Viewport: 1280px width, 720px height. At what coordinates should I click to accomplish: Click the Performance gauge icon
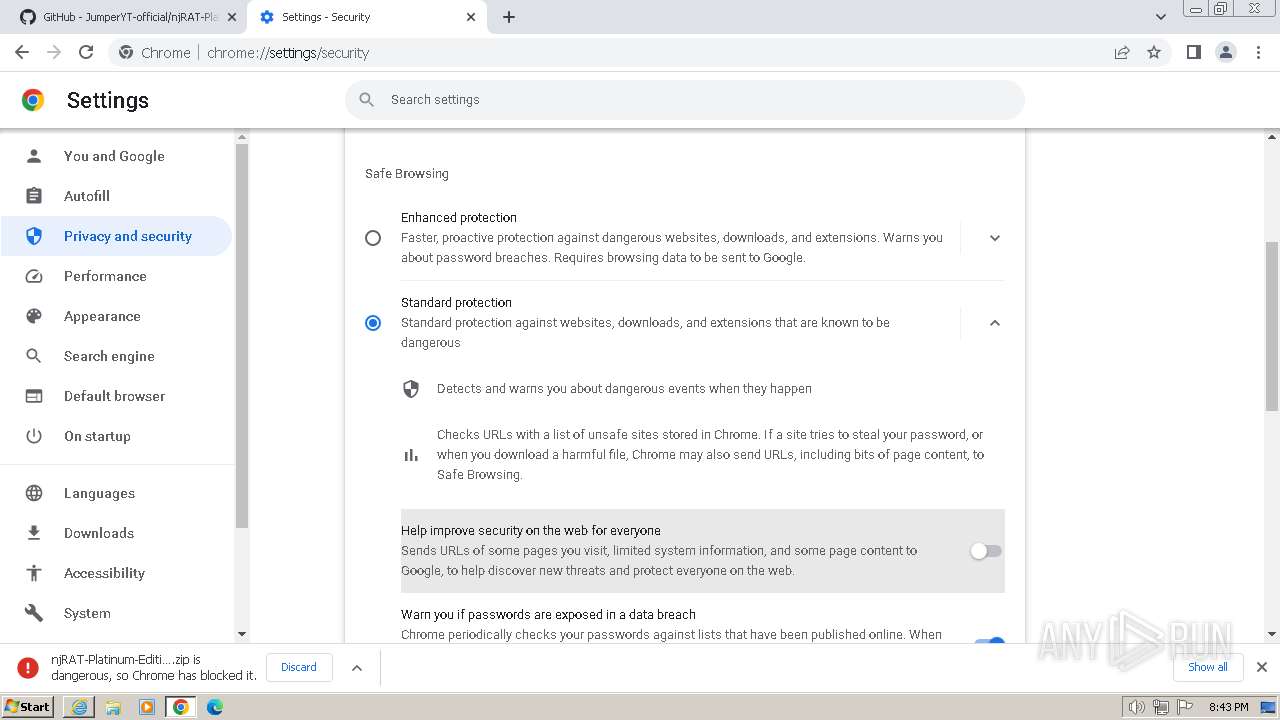34,276
